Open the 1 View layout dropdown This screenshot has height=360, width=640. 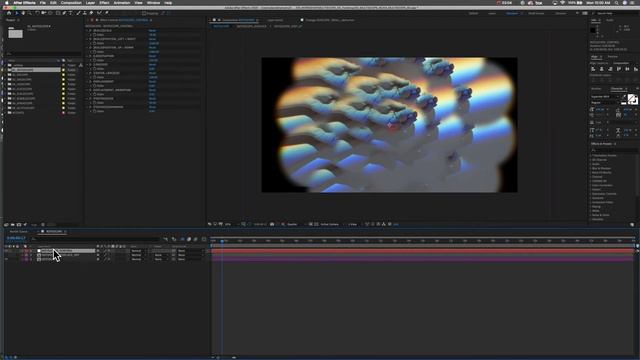354,224
